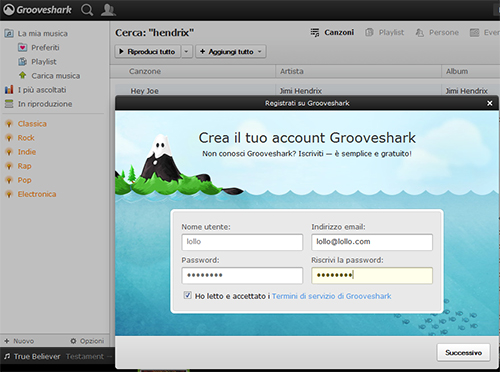Click the station icon next to Rock
The width and height of the screenshot is (500, 372).
9,138
